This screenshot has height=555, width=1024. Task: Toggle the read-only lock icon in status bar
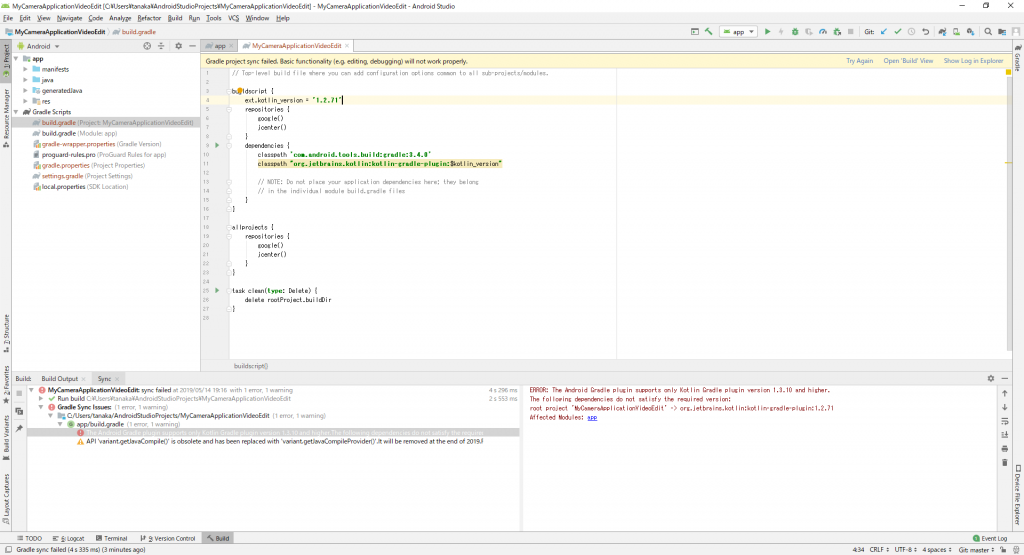(x=1003, y=550)
